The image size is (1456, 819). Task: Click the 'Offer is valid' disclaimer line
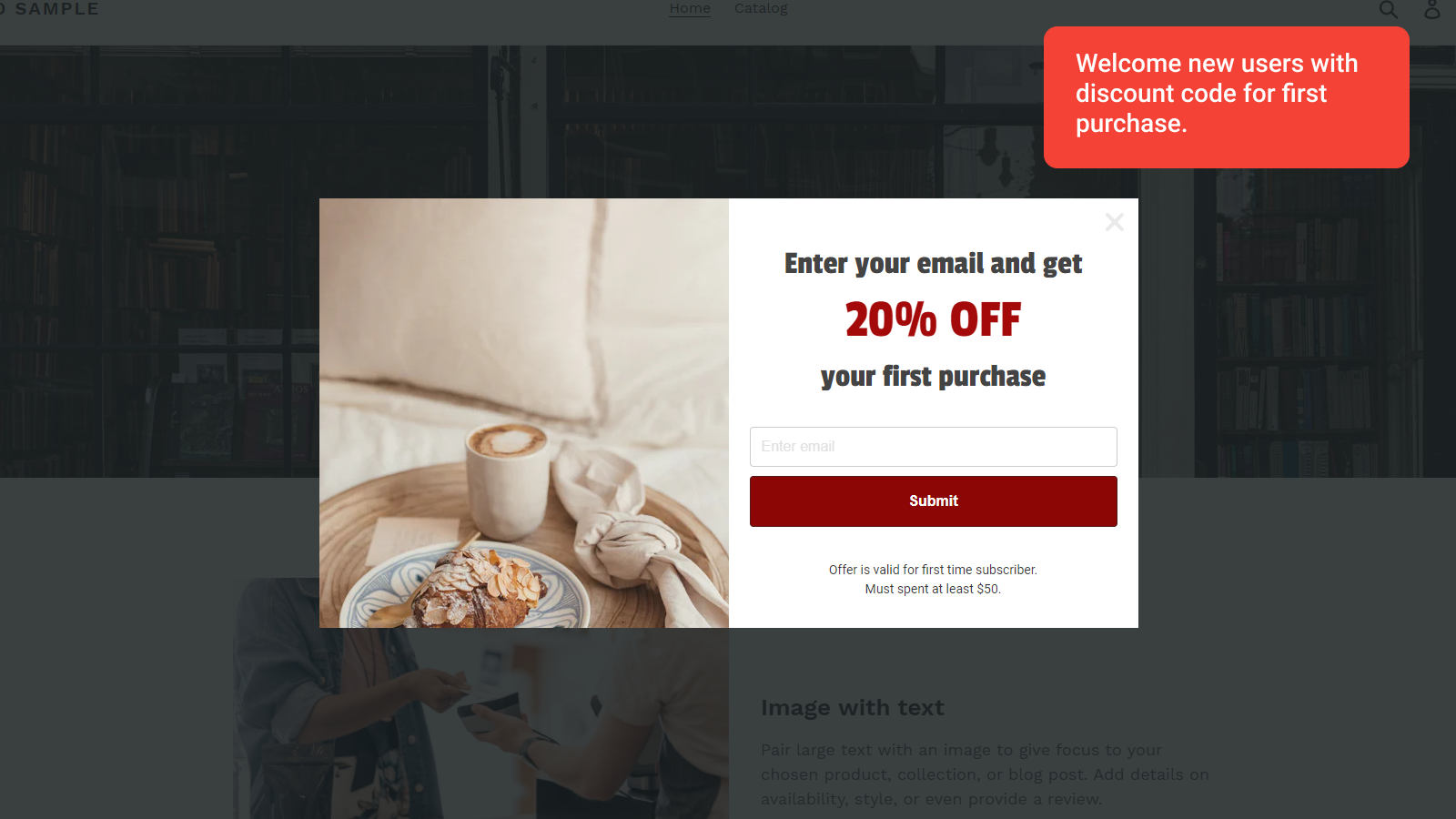tap(934, 570)
